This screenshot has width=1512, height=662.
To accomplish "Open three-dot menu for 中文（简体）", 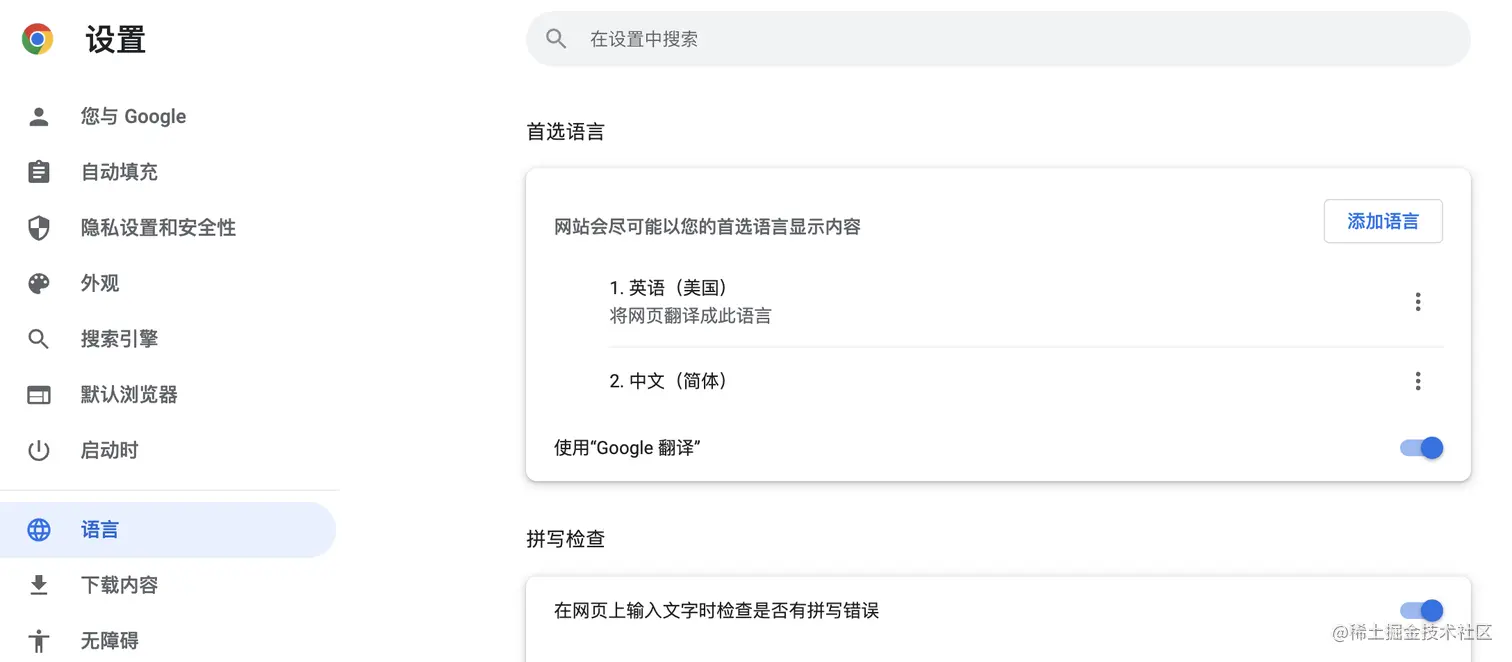I will pos(1417,381).
